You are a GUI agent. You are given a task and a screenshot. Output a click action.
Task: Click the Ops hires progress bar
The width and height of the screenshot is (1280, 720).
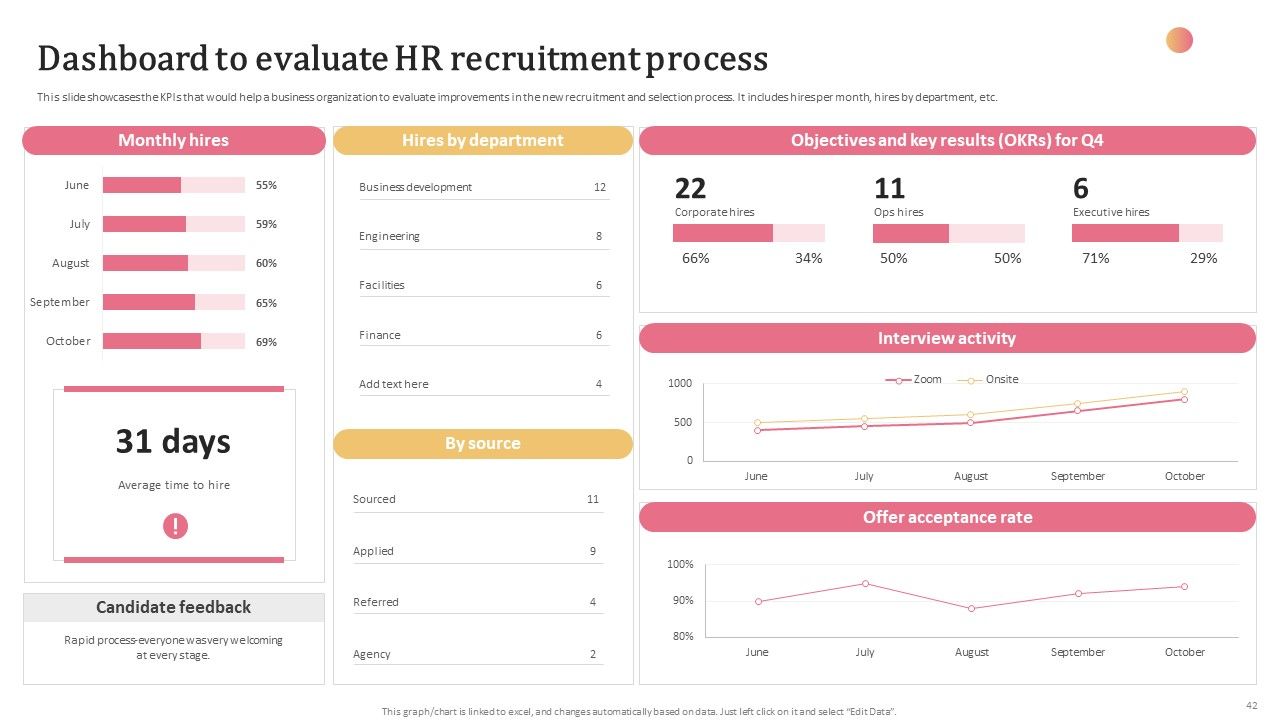pyautogui.click(x=949, y=233)
